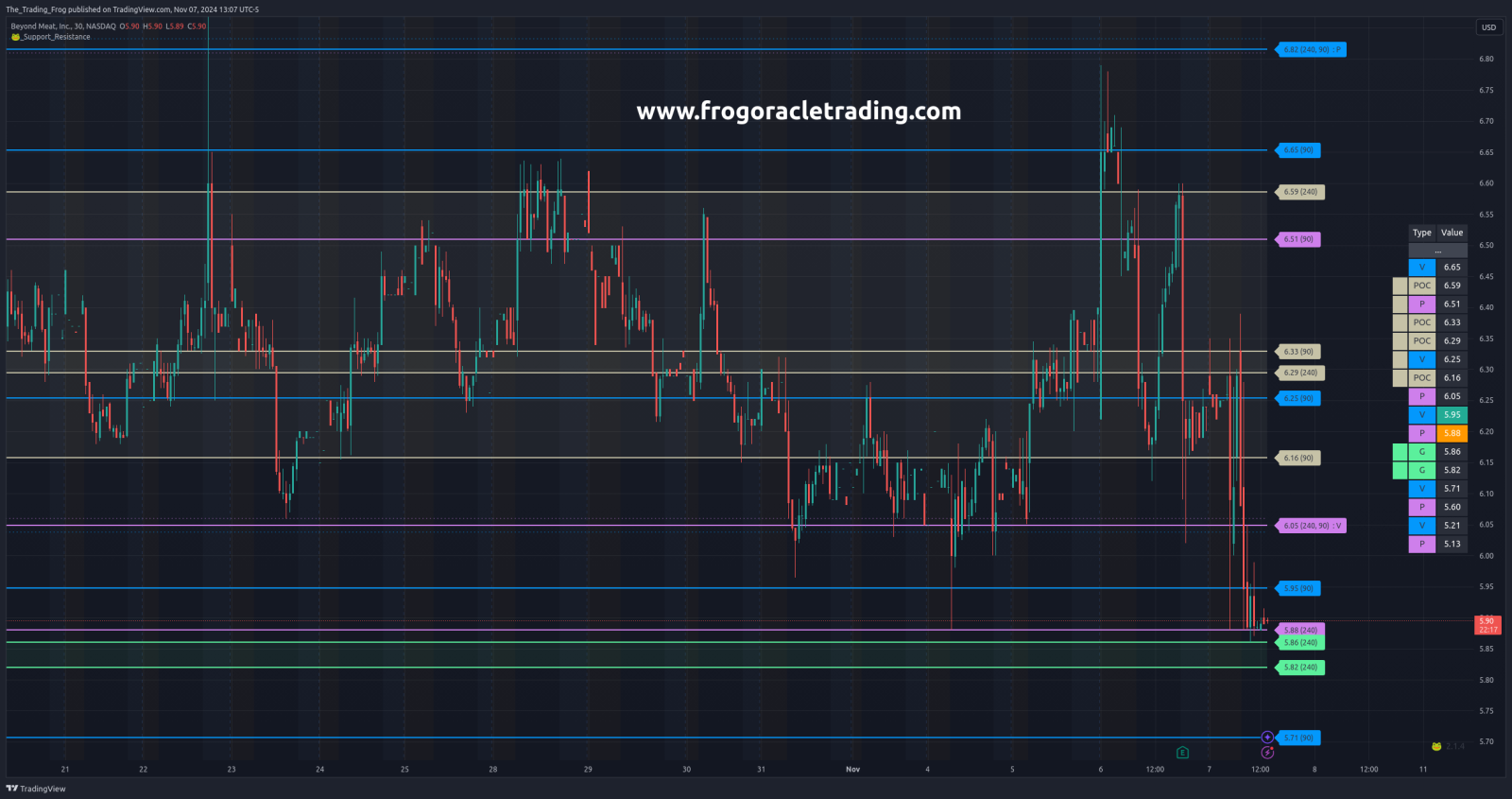Click the purple lightning bolt event icon
The image size is (1512, 799).
coord(1267,753)
